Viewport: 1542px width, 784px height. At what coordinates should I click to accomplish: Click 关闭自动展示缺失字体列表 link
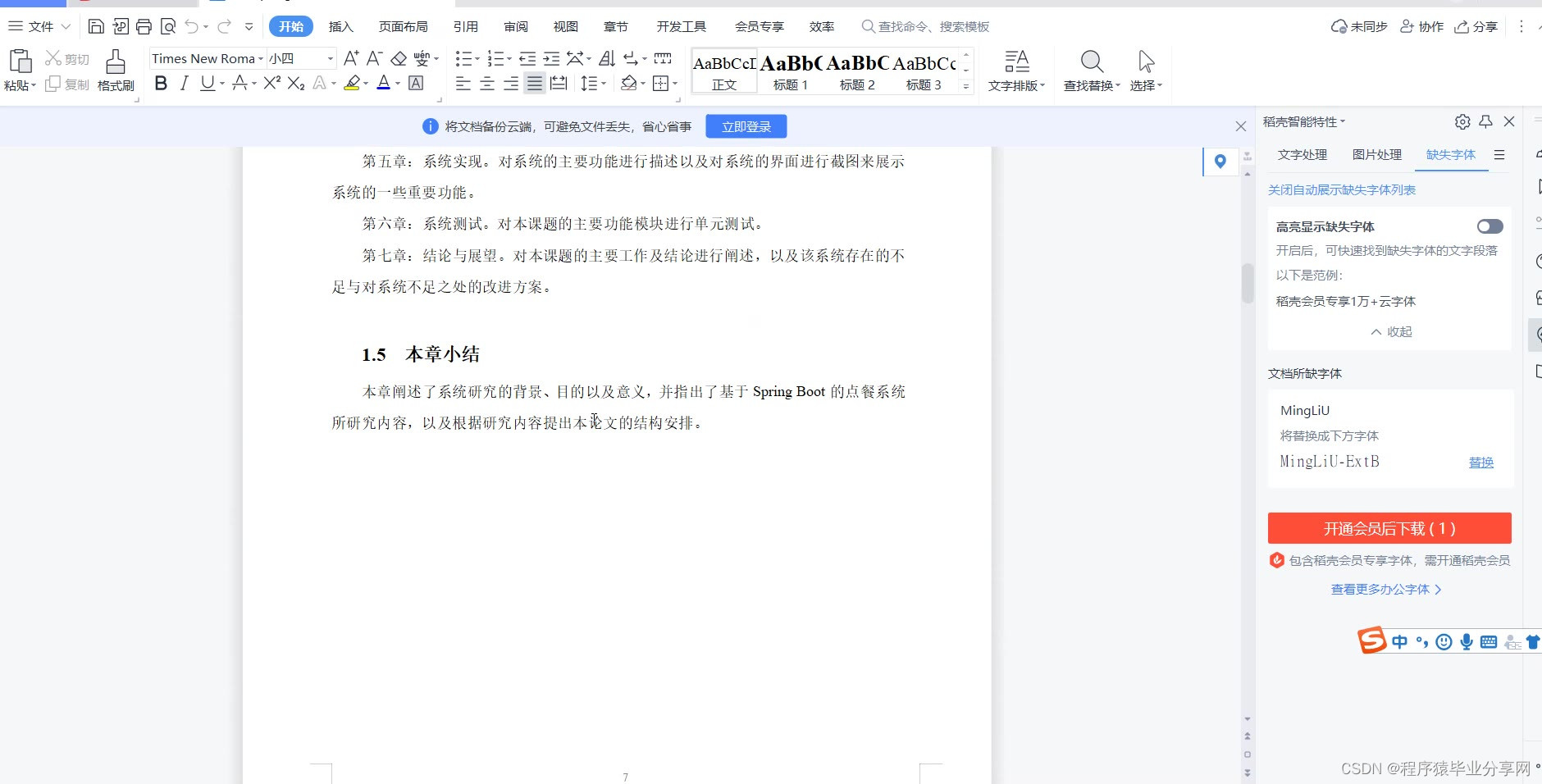click(x=1342, y=189)
